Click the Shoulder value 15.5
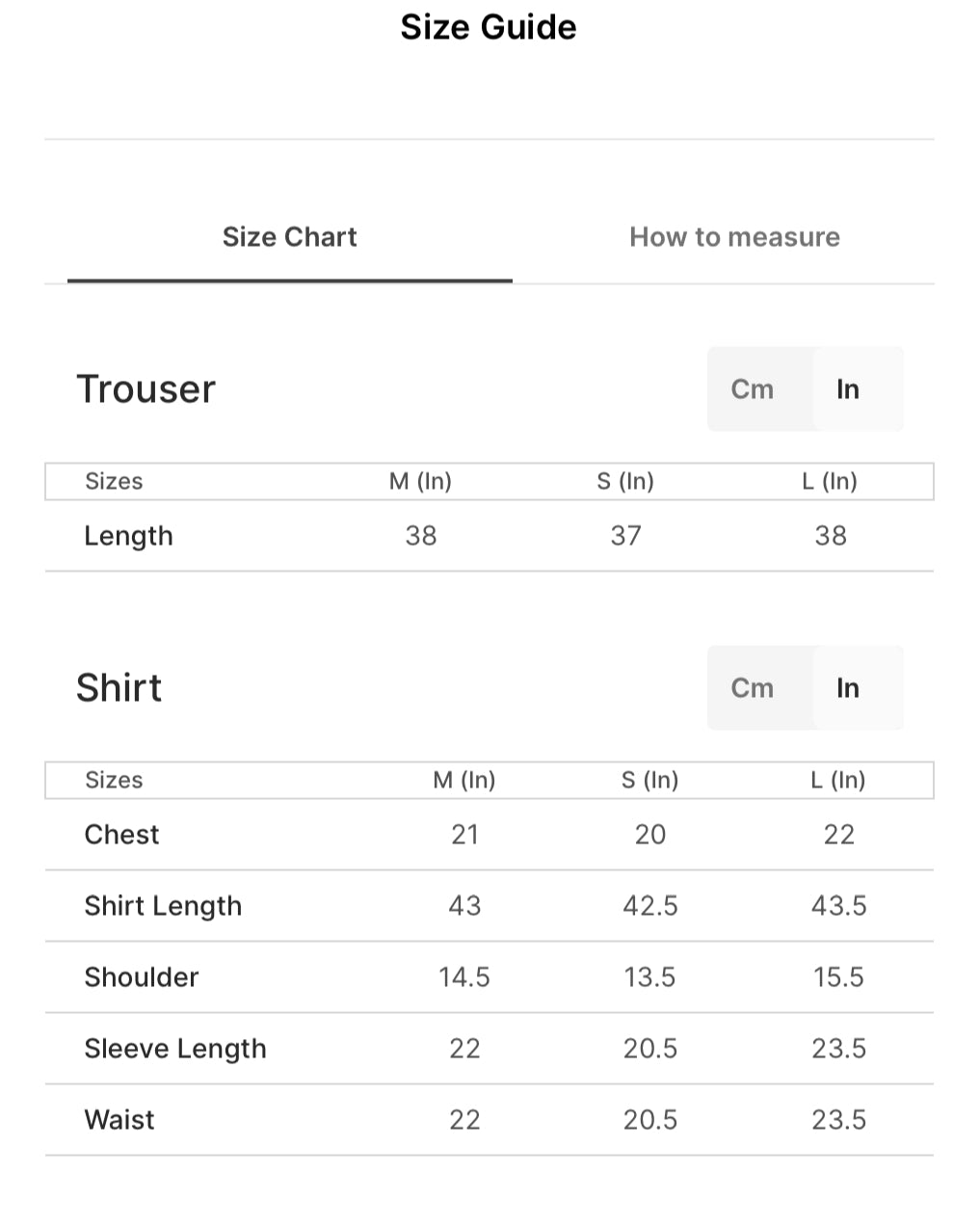The width and height of the screenshot is (980, 1228). pyautogui.click(x=838, y=977)
